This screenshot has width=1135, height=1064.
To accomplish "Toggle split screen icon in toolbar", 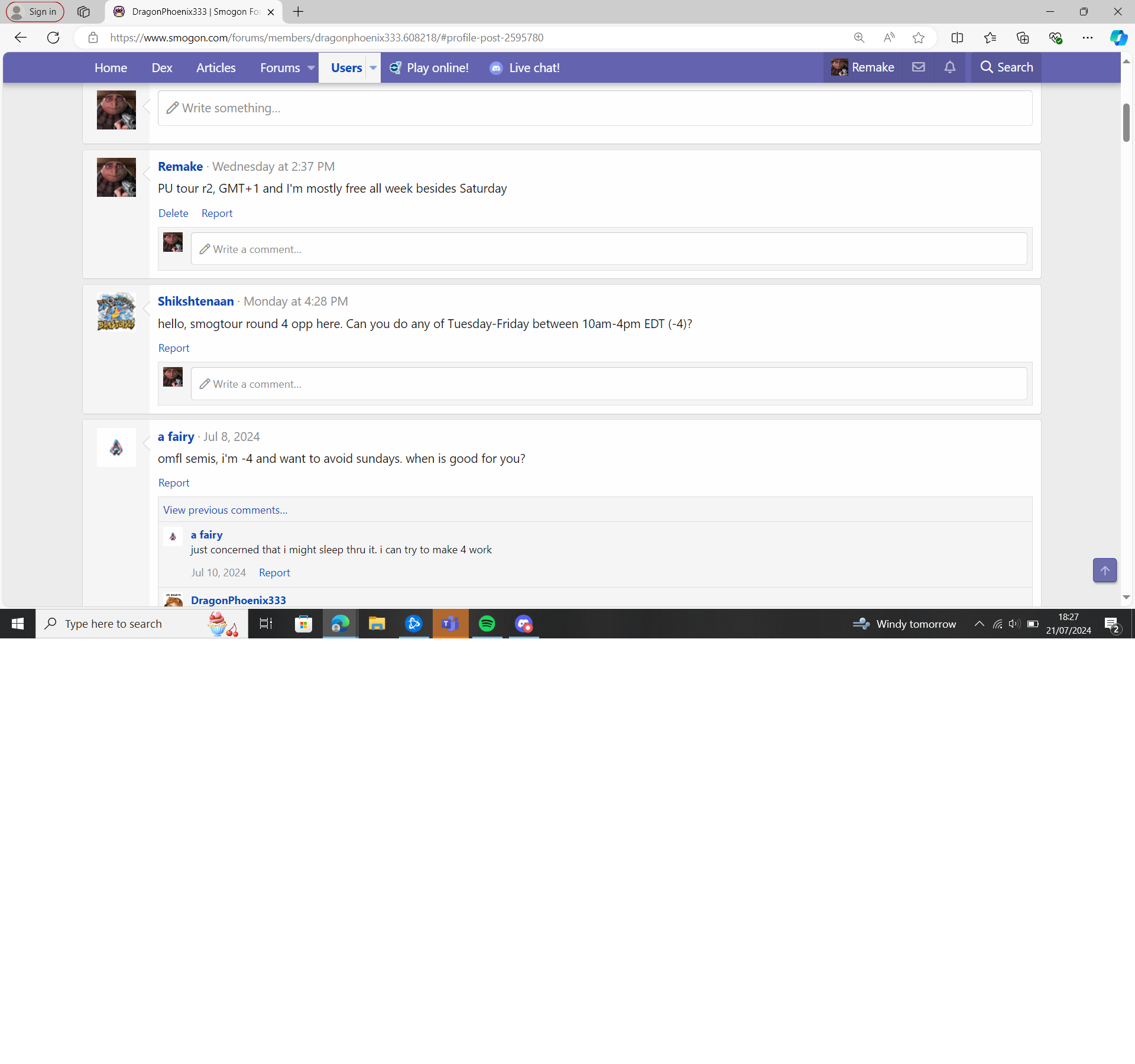I will (957, 38).
